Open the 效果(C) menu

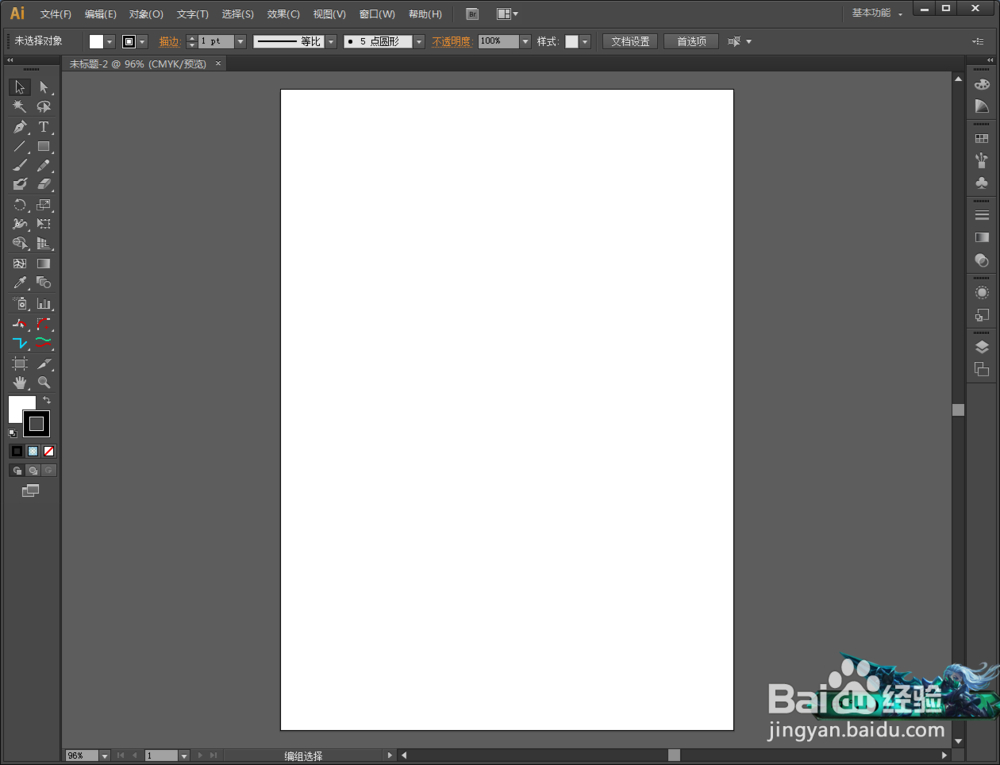click(x=283, y=14)
